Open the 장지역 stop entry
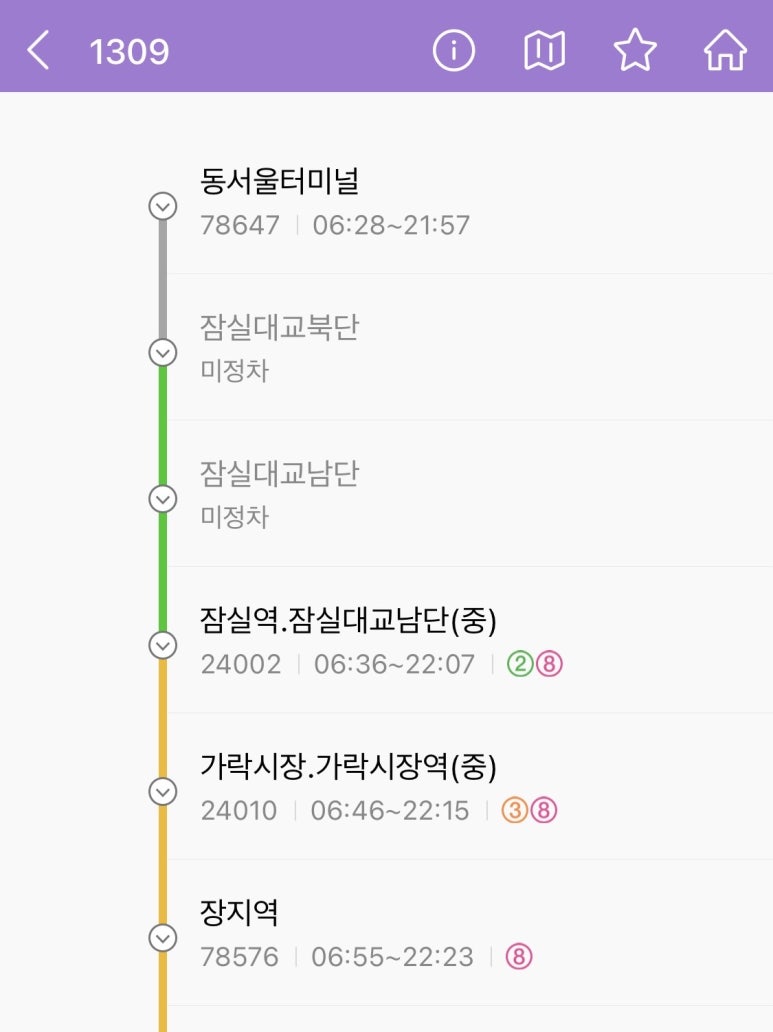 tap(239, 913)
